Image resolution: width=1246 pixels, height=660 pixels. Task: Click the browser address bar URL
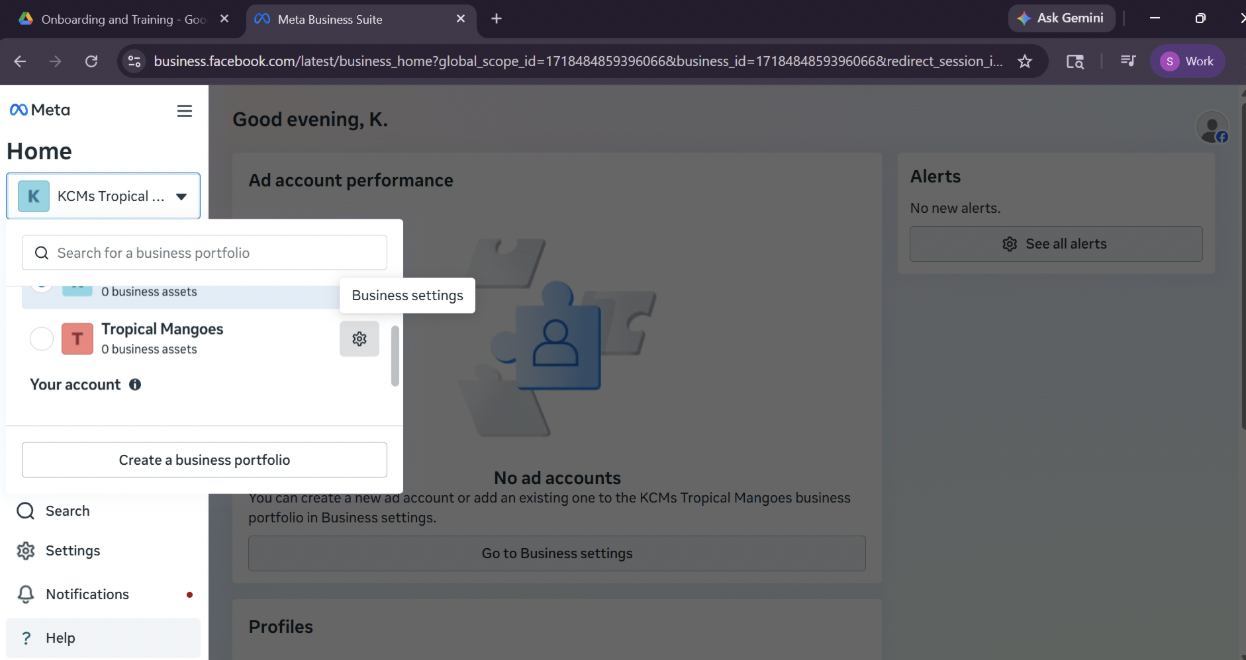point(578,61)
